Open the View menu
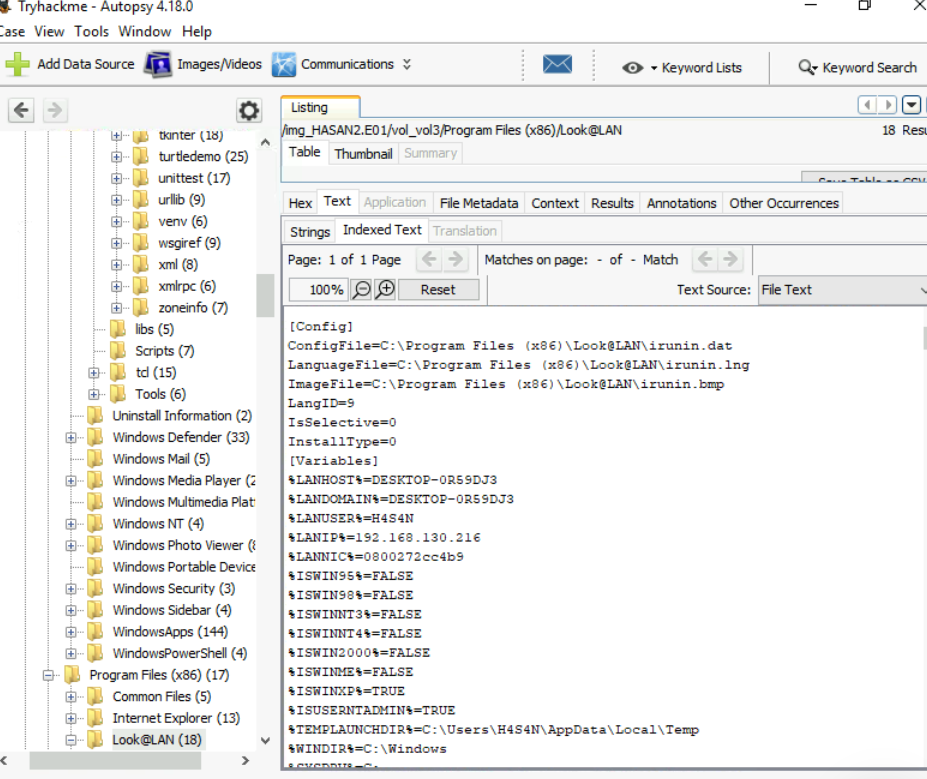Viewport: 927px width, 779px height. click(x=49, y=31)
